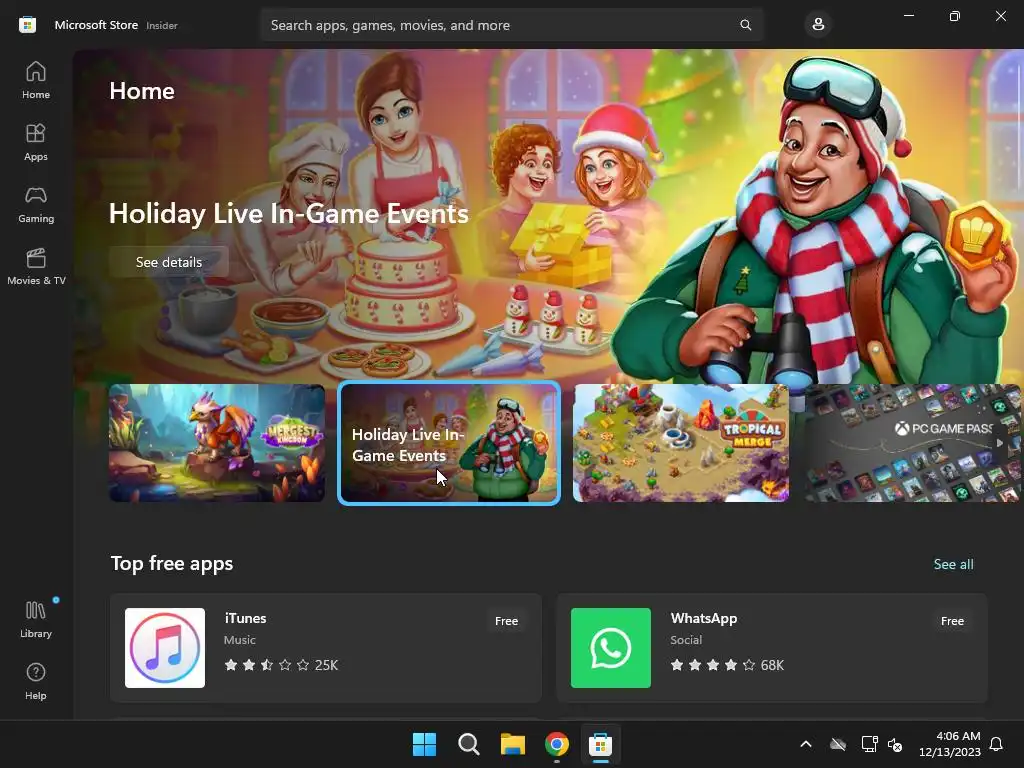1024x768 pixels.
Task: Click the network display tray icon
Action: (869, 744)
